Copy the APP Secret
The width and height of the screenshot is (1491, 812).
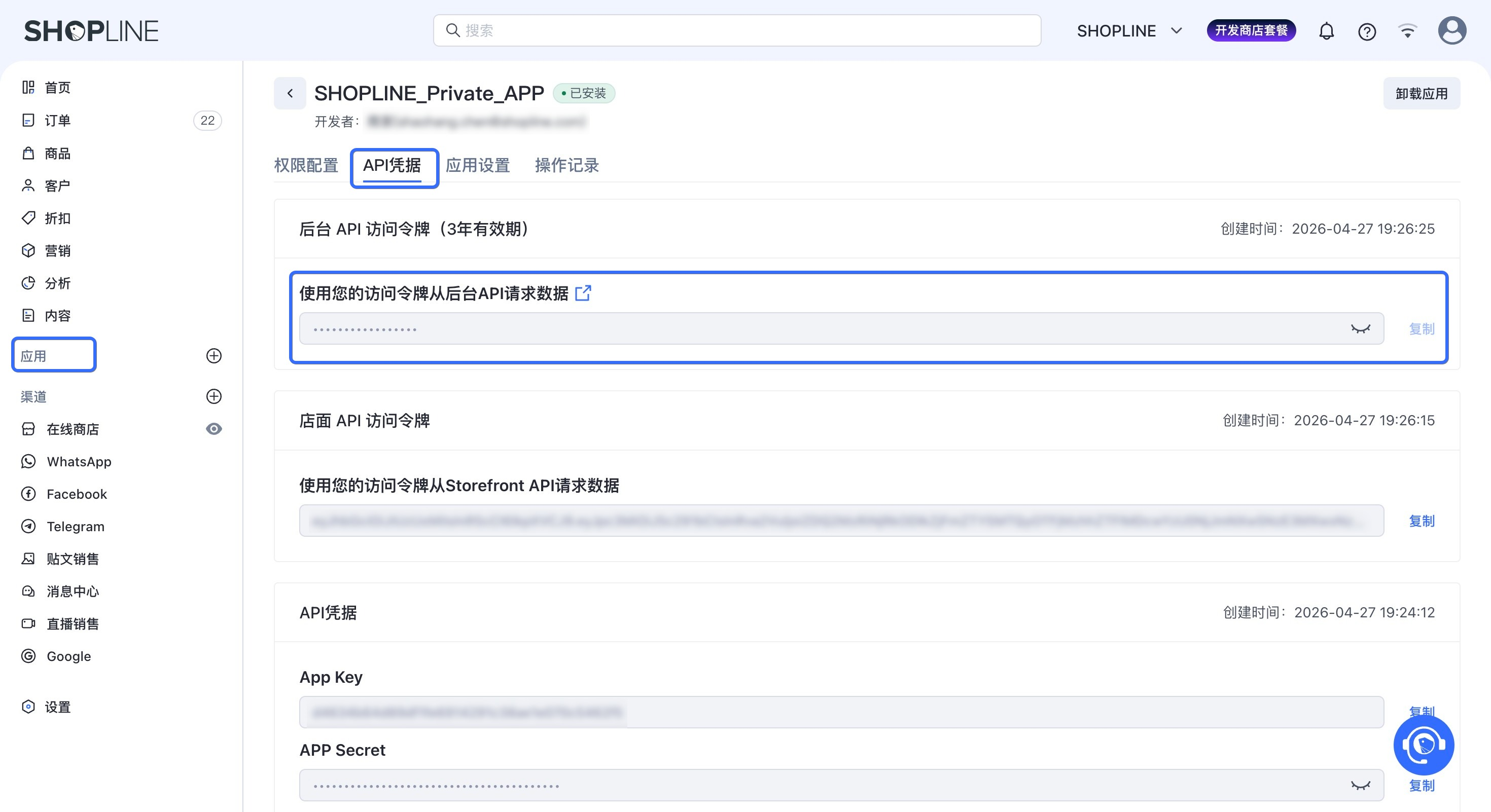pyautogui.click(x=1422, y=786)
